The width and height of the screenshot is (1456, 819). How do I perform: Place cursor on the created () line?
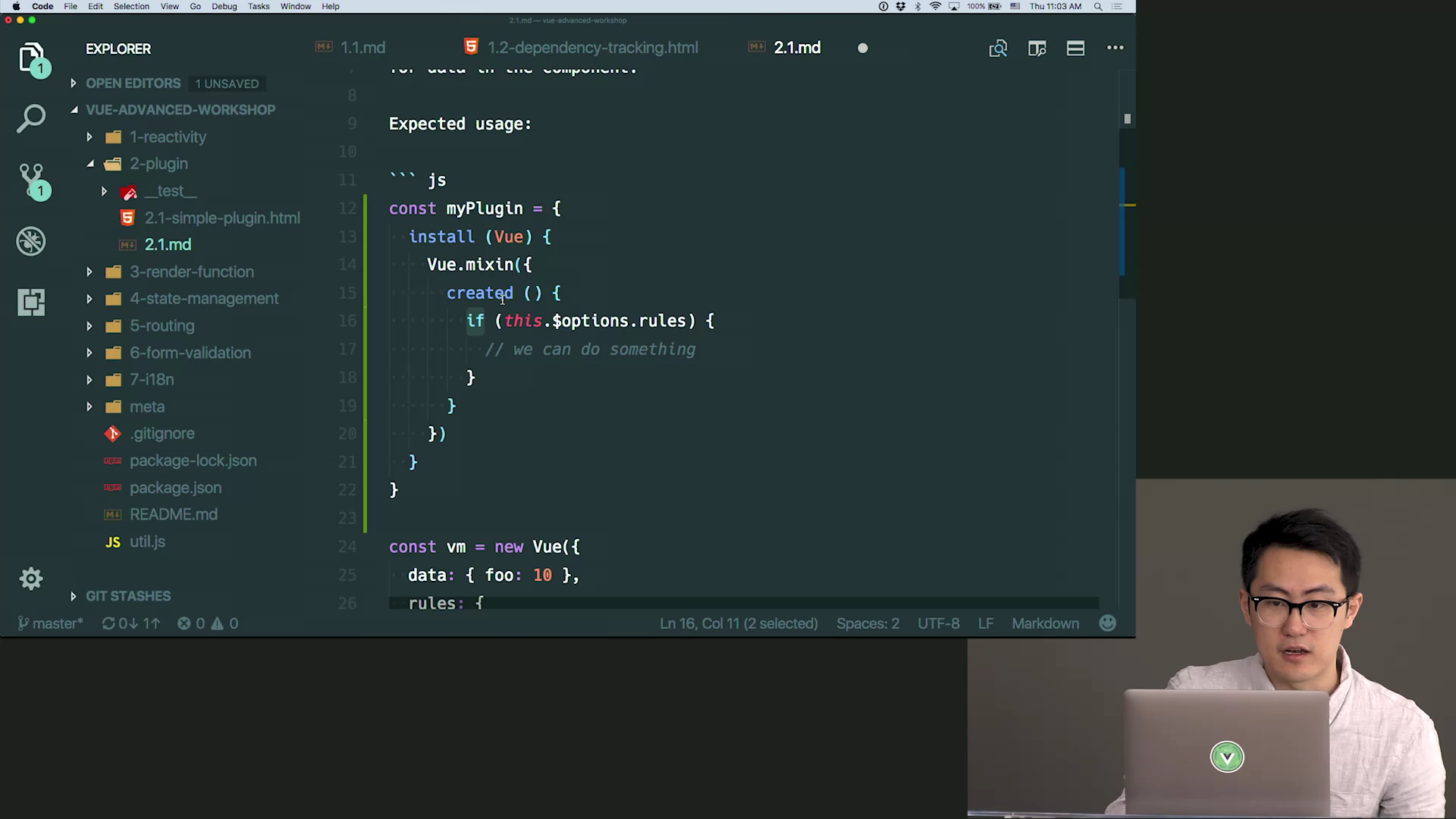(504, 293)
